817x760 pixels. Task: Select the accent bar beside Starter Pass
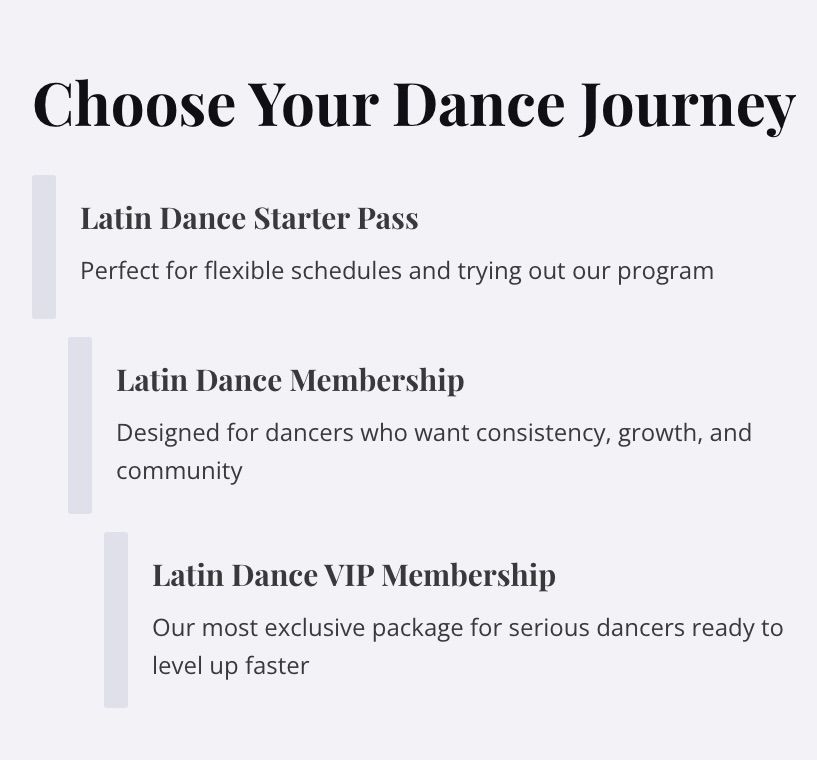(x=44, y=247)
